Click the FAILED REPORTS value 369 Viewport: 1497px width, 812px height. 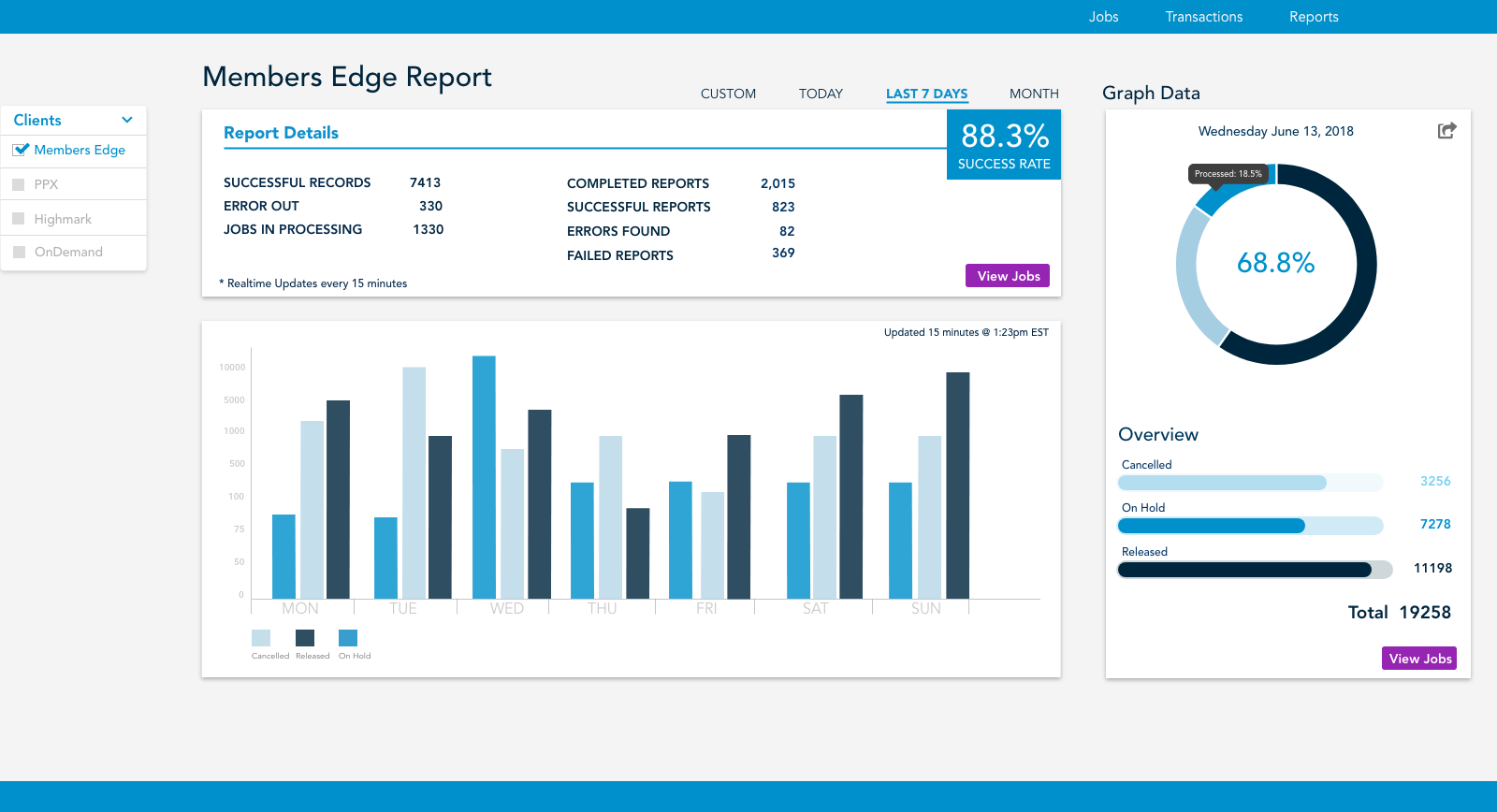pyautogui.click(x=783, y=253)
